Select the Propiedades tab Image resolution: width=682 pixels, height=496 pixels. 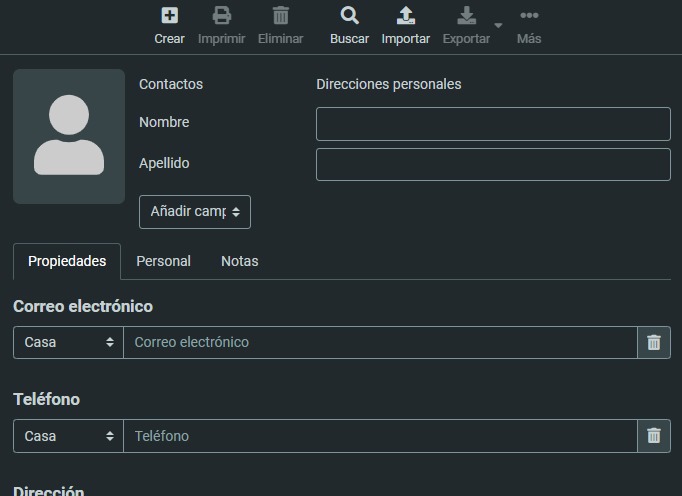coord(67,261)
